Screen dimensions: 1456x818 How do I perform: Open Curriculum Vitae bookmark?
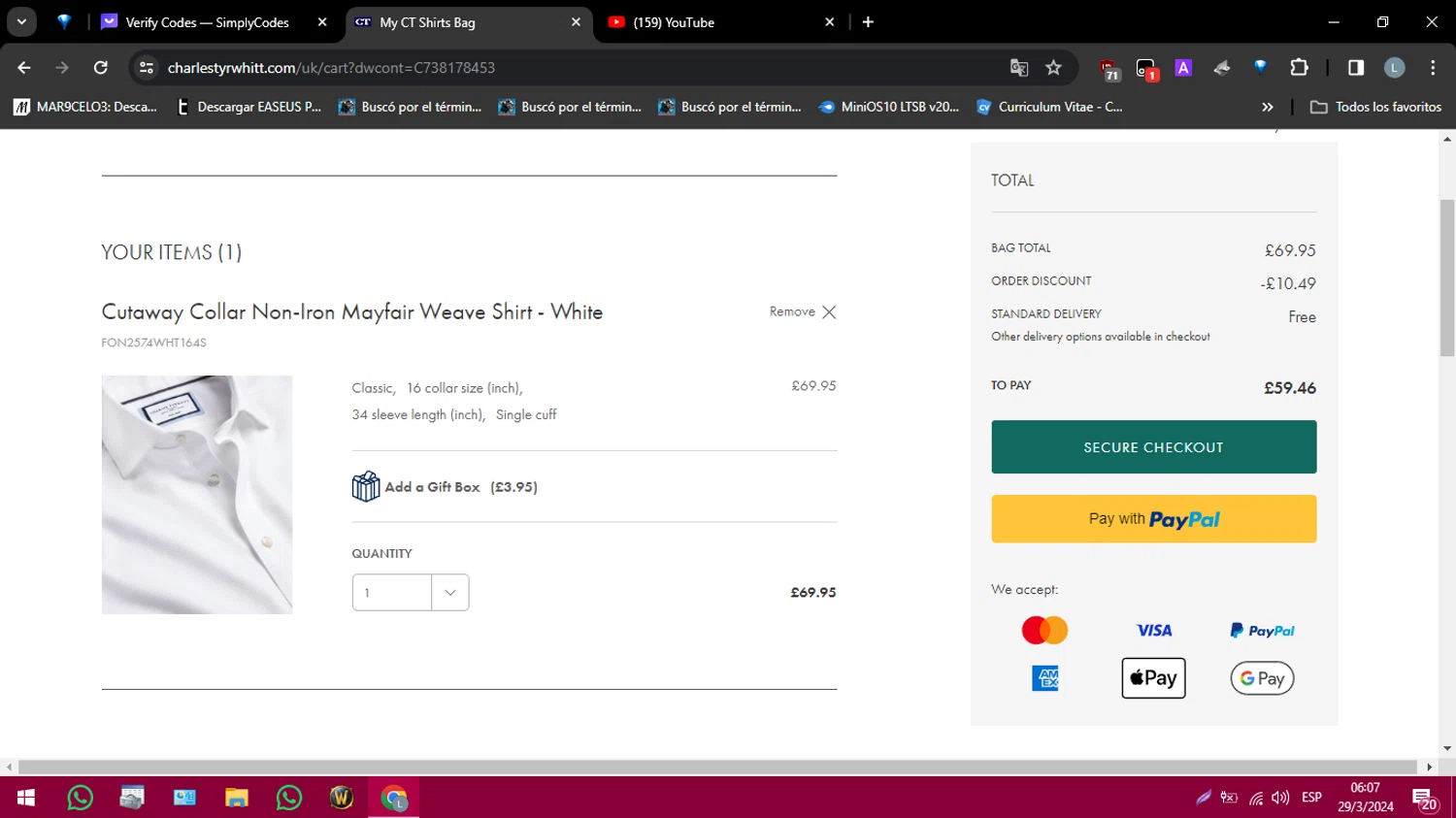[1050, 107]
